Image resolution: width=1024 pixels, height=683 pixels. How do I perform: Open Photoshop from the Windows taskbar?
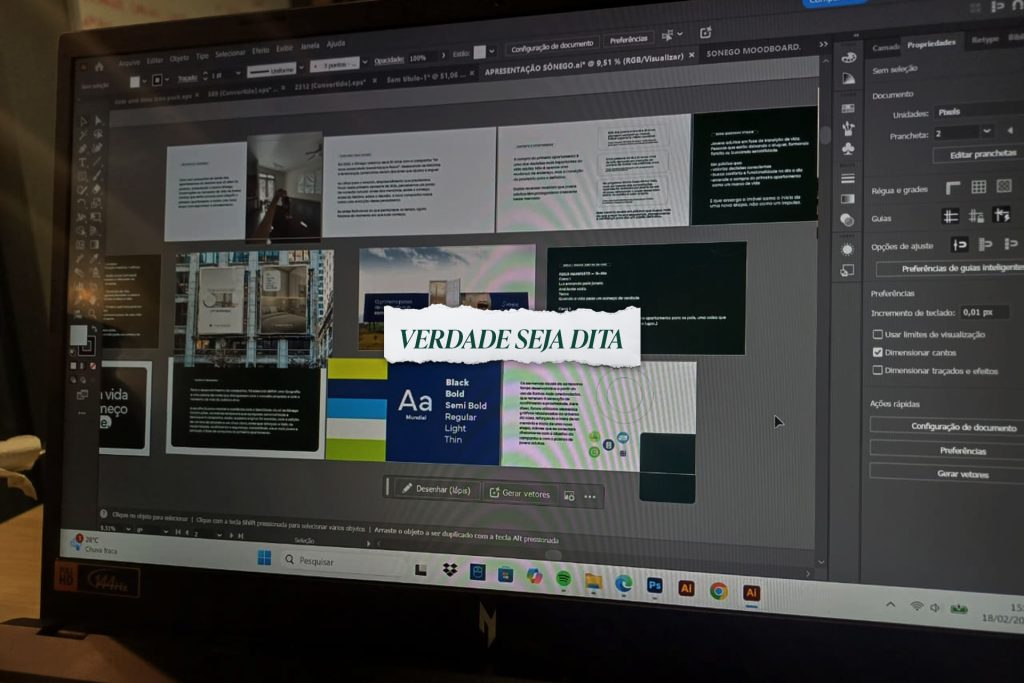pyautogui.click(x=655, y=585)
